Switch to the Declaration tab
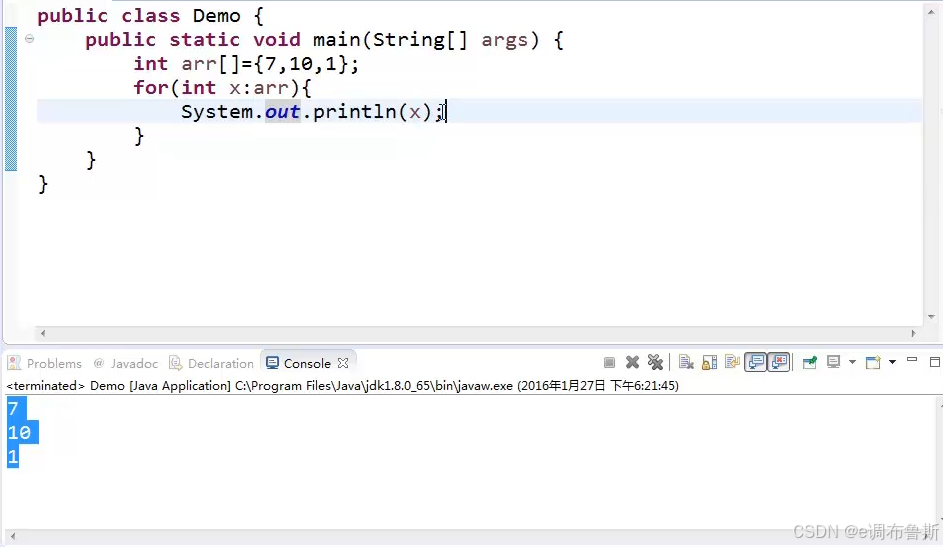The width and height of the screenshot is (943, 547). click(212, 364)
